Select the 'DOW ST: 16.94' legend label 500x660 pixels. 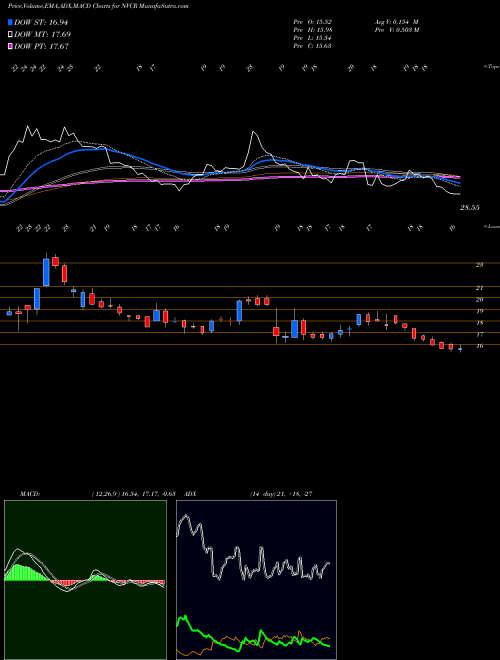[41, 22]
